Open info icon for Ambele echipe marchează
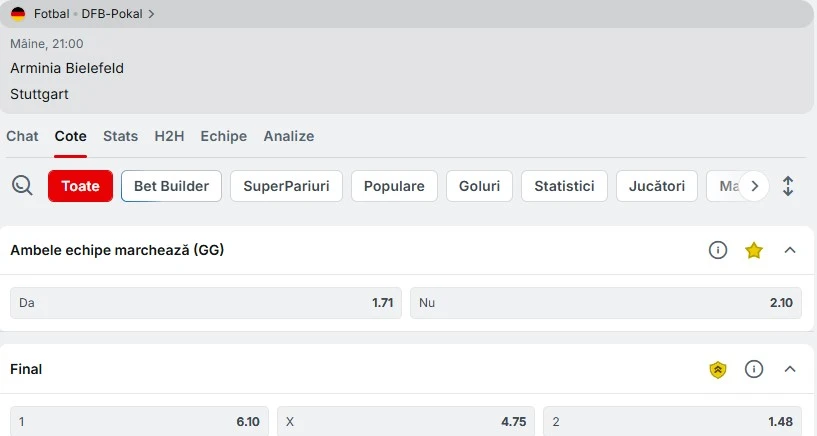Image resolution: width=817 pixels, height=436 pixels. [x=717, y=250]
